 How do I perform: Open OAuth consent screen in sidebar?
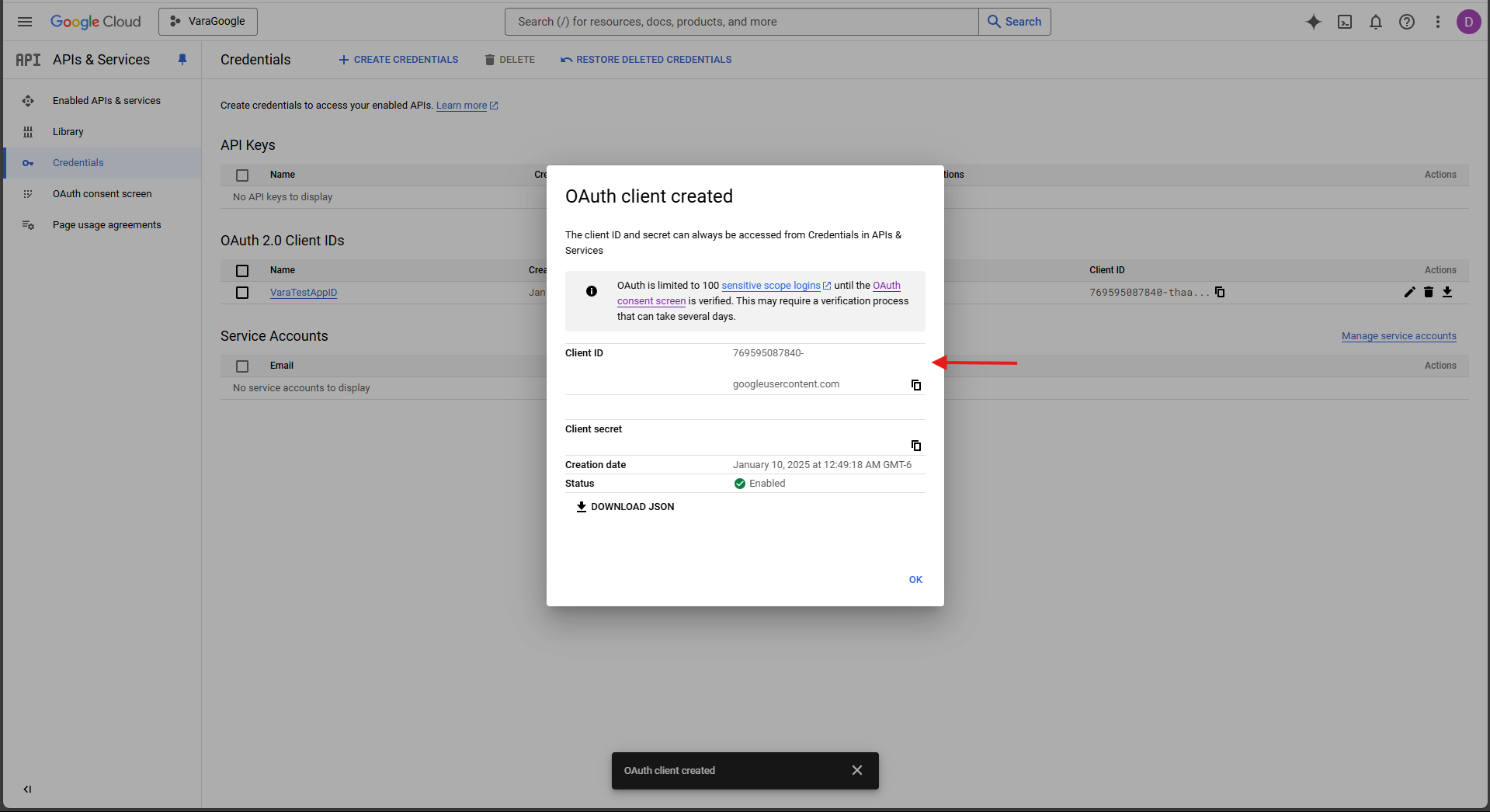pos(102,194)
